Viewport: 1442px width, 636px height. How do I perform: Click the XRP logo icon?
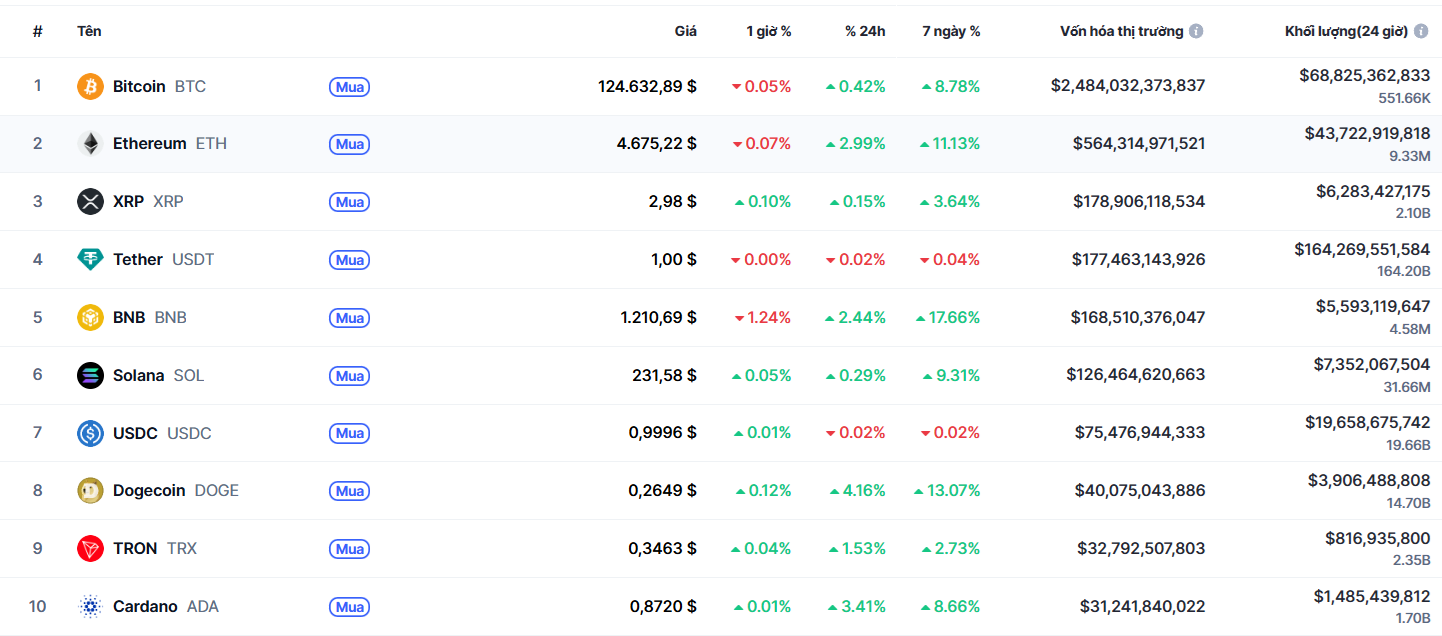click(x=90, y=202)
